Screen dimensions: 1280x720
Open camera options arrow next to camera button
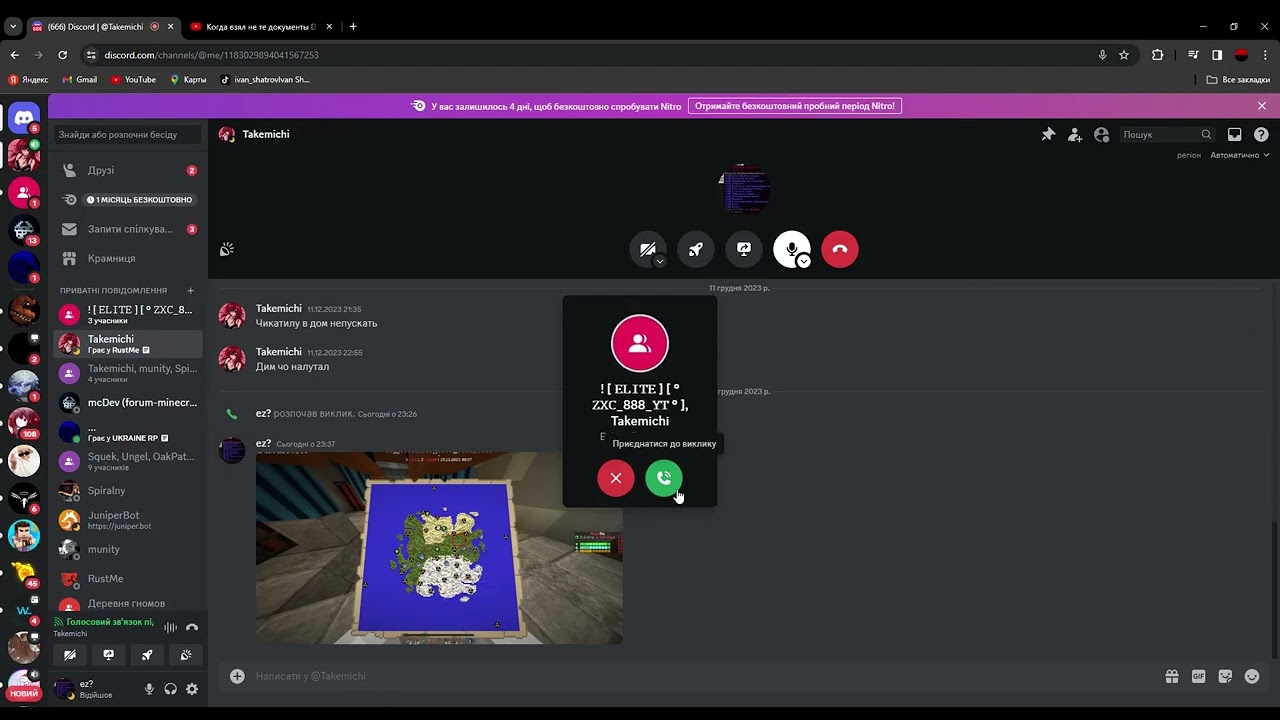pos(659,261)
